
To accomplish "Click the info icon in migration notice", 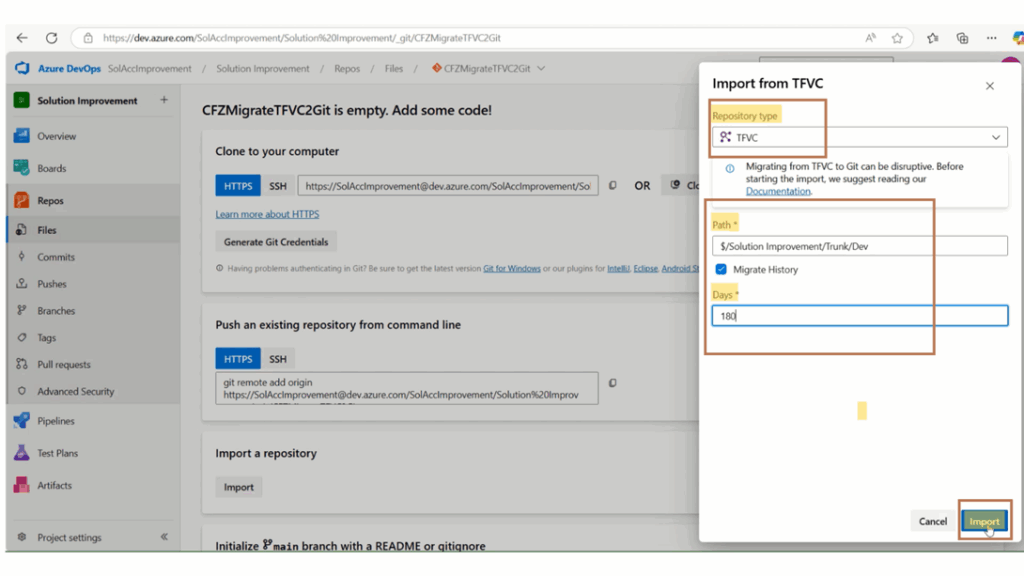I will 729,168.
